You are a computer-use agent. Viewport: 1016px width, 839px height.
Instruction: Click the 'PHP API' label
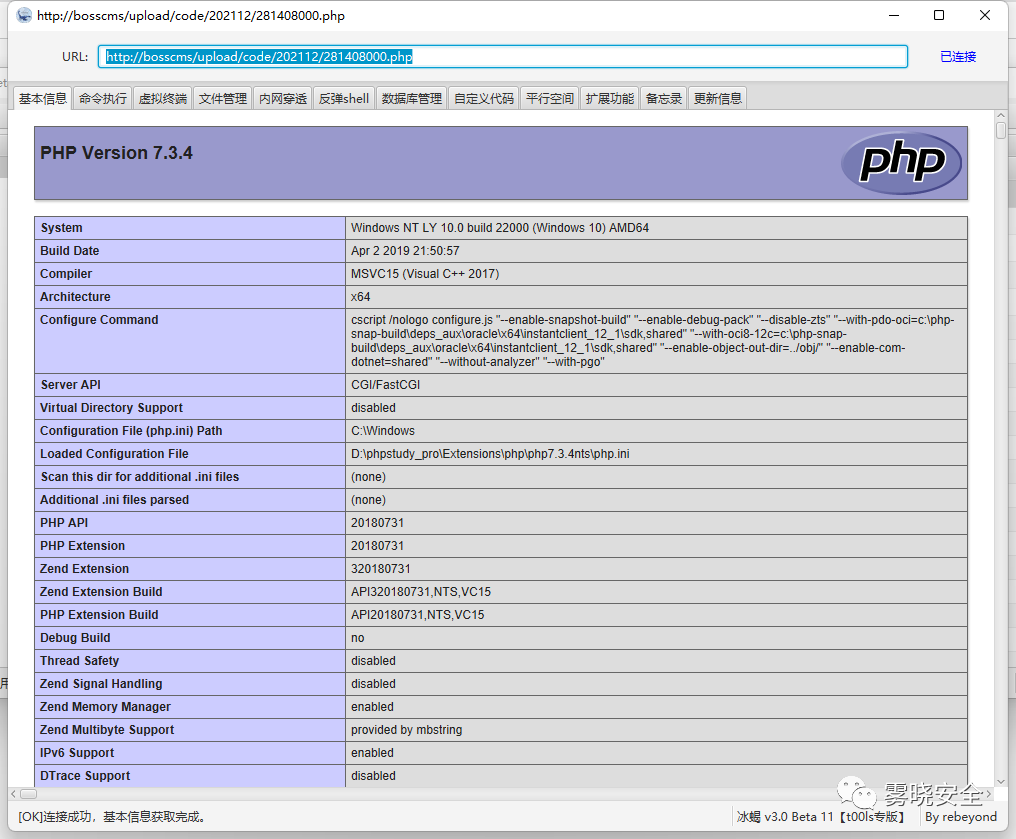pos(64,523)
